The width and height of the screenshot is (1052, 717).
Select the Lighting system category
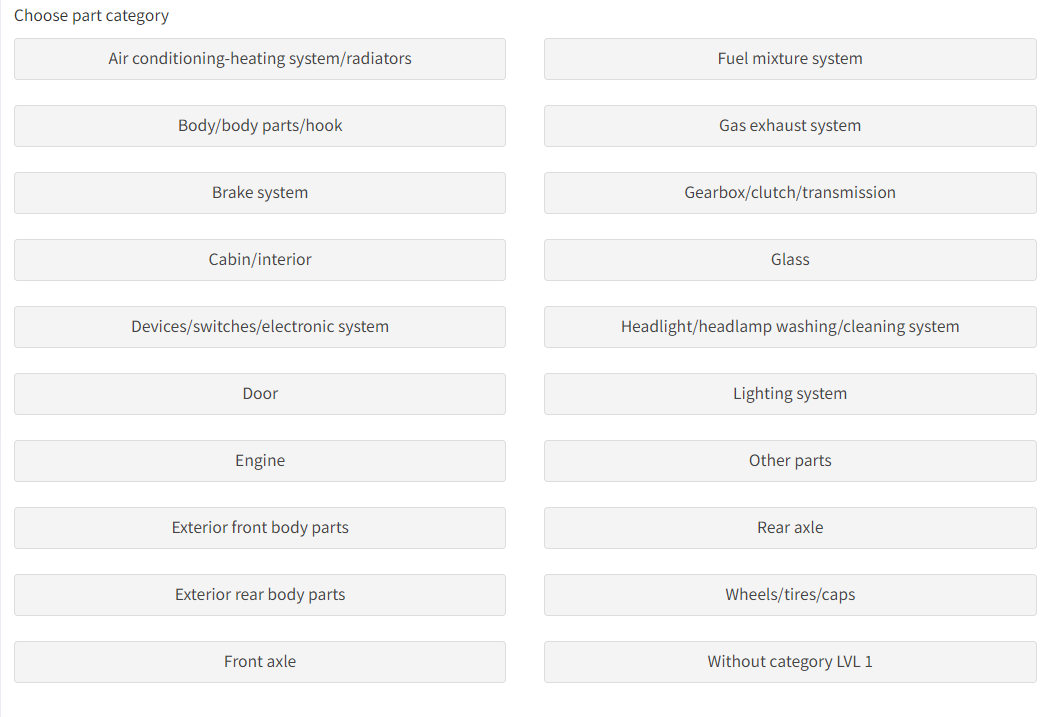790,394
